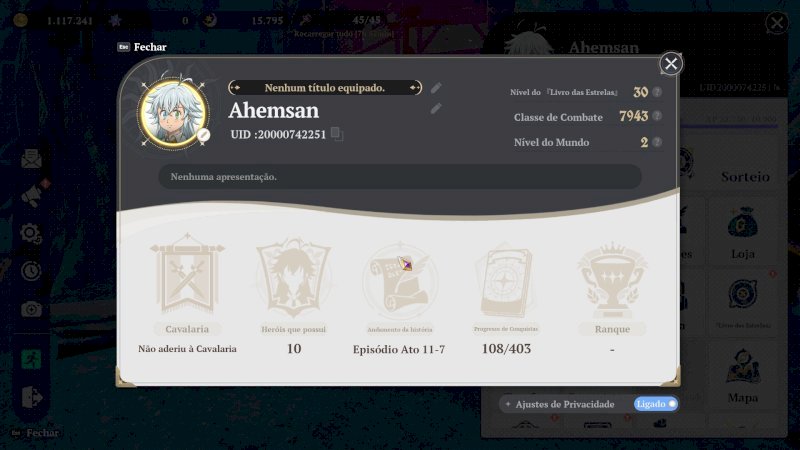This screenshot has height=450, width=800.
Task: Open help for Livro das Estrelas level
Action: 657,92
